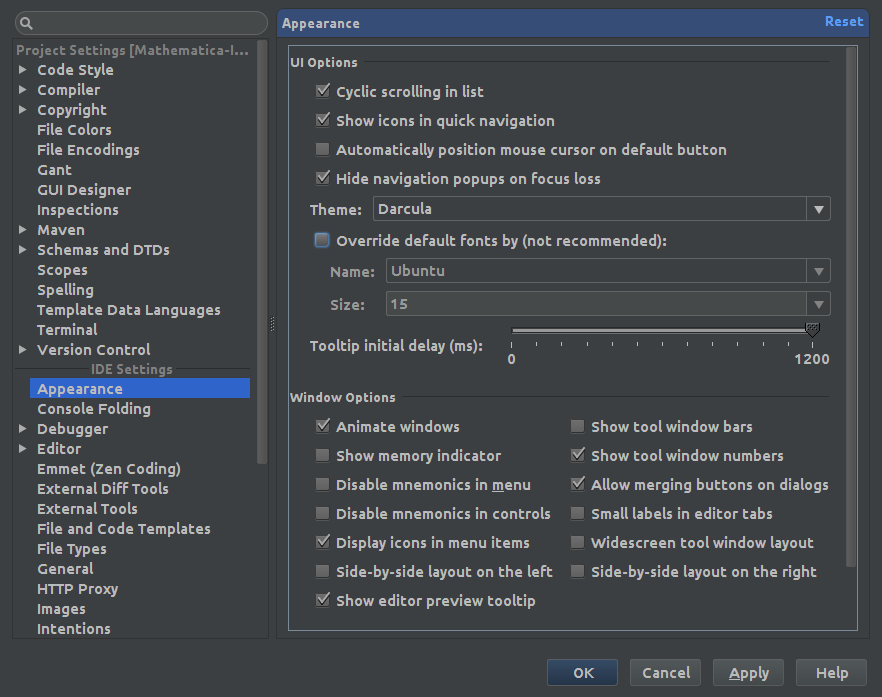Expand Schemas and DTDs node

[22, 250]
